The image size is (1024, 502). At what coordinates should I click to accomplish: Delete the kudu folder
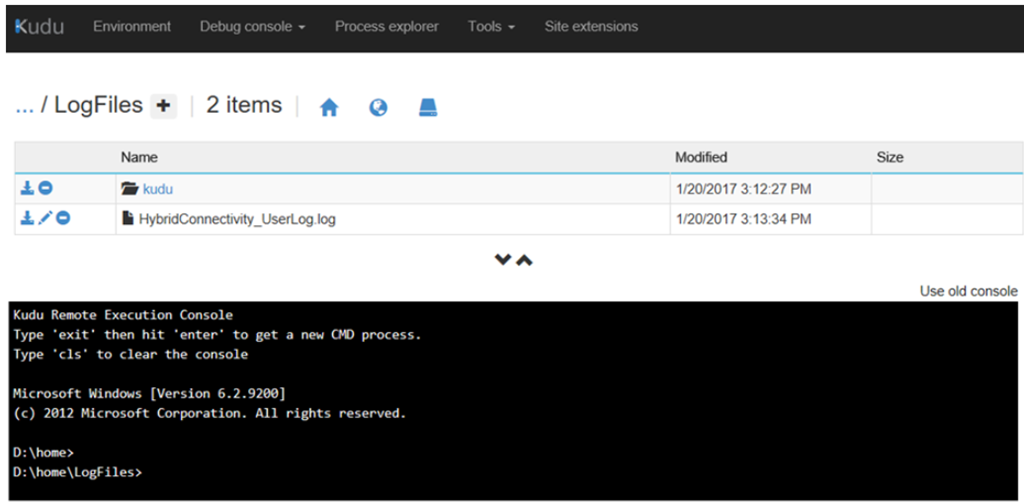point(45,188)
